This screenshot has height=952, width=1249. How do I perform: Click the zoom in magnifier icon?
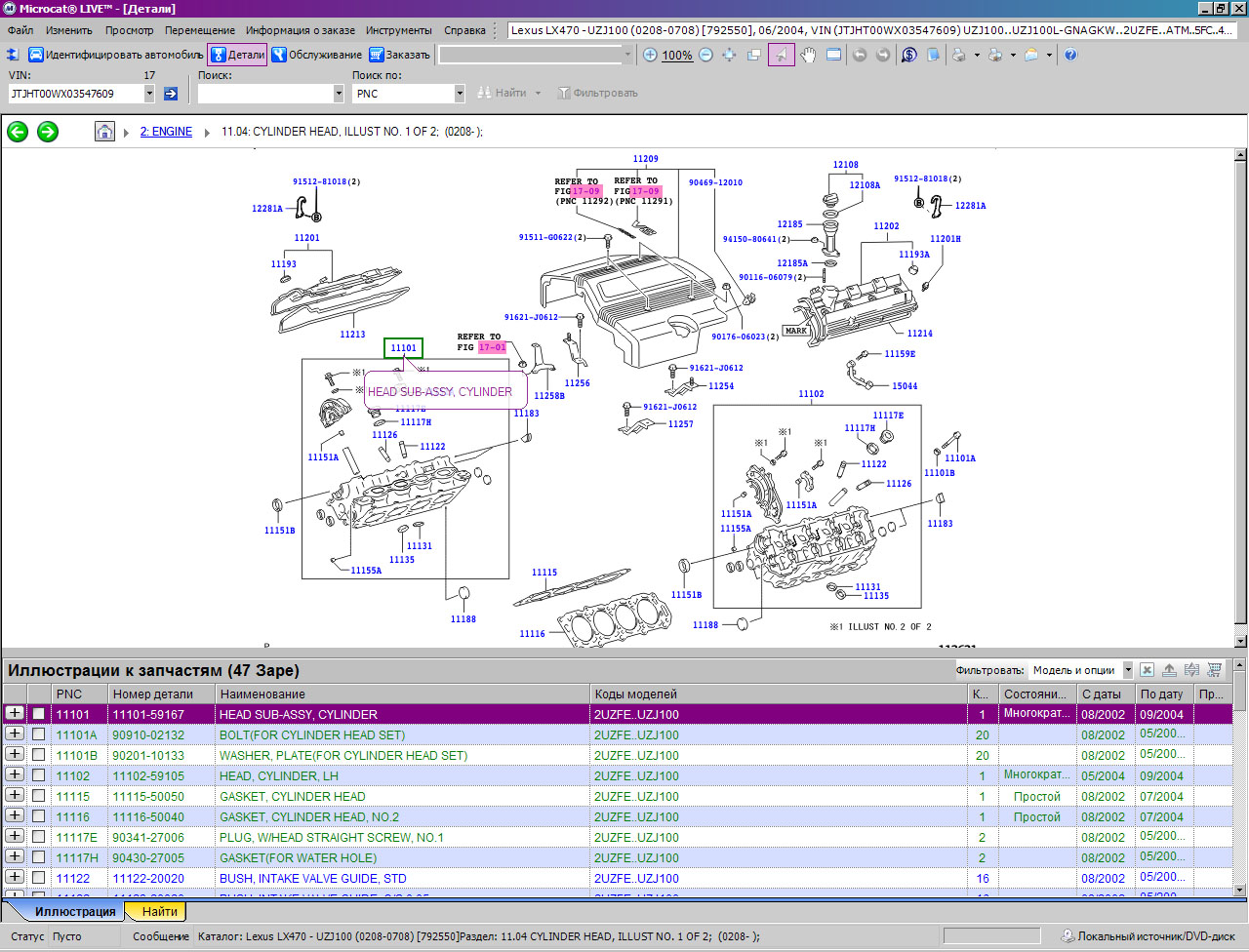coord(651,56)
